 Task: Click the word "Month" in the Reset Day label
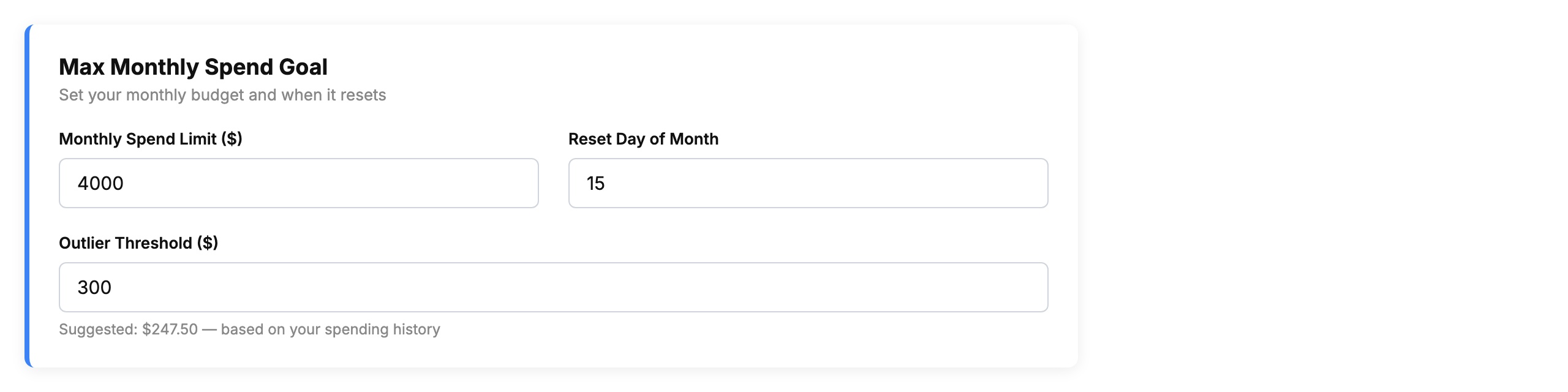pyautogui.click(x=694, y=139)
